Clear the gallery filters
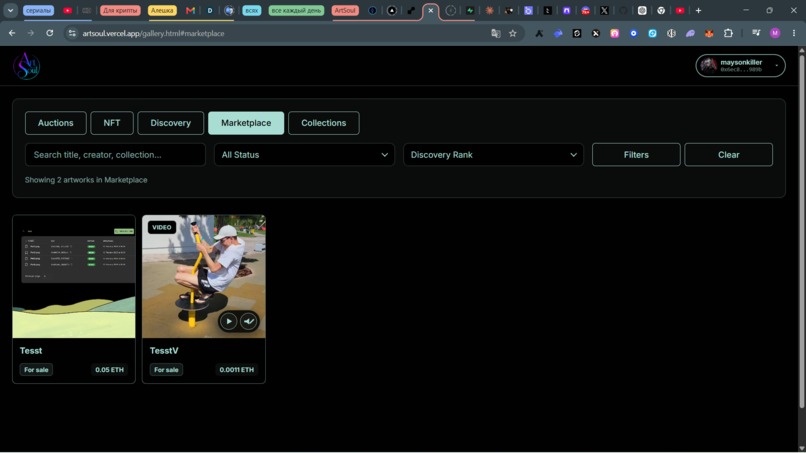 [x=728, y=155]
